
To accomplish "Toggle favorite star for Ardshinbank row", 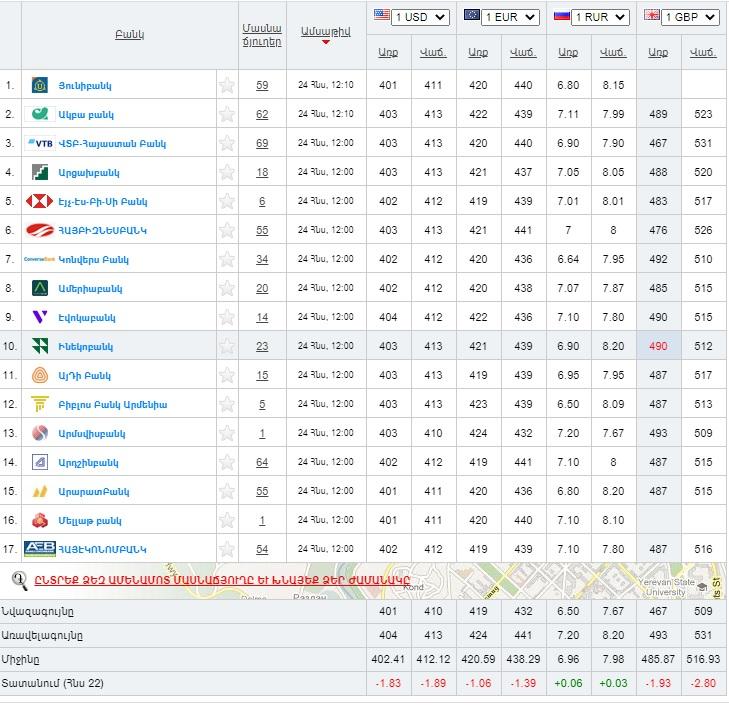I will click(x=227, y=463).
